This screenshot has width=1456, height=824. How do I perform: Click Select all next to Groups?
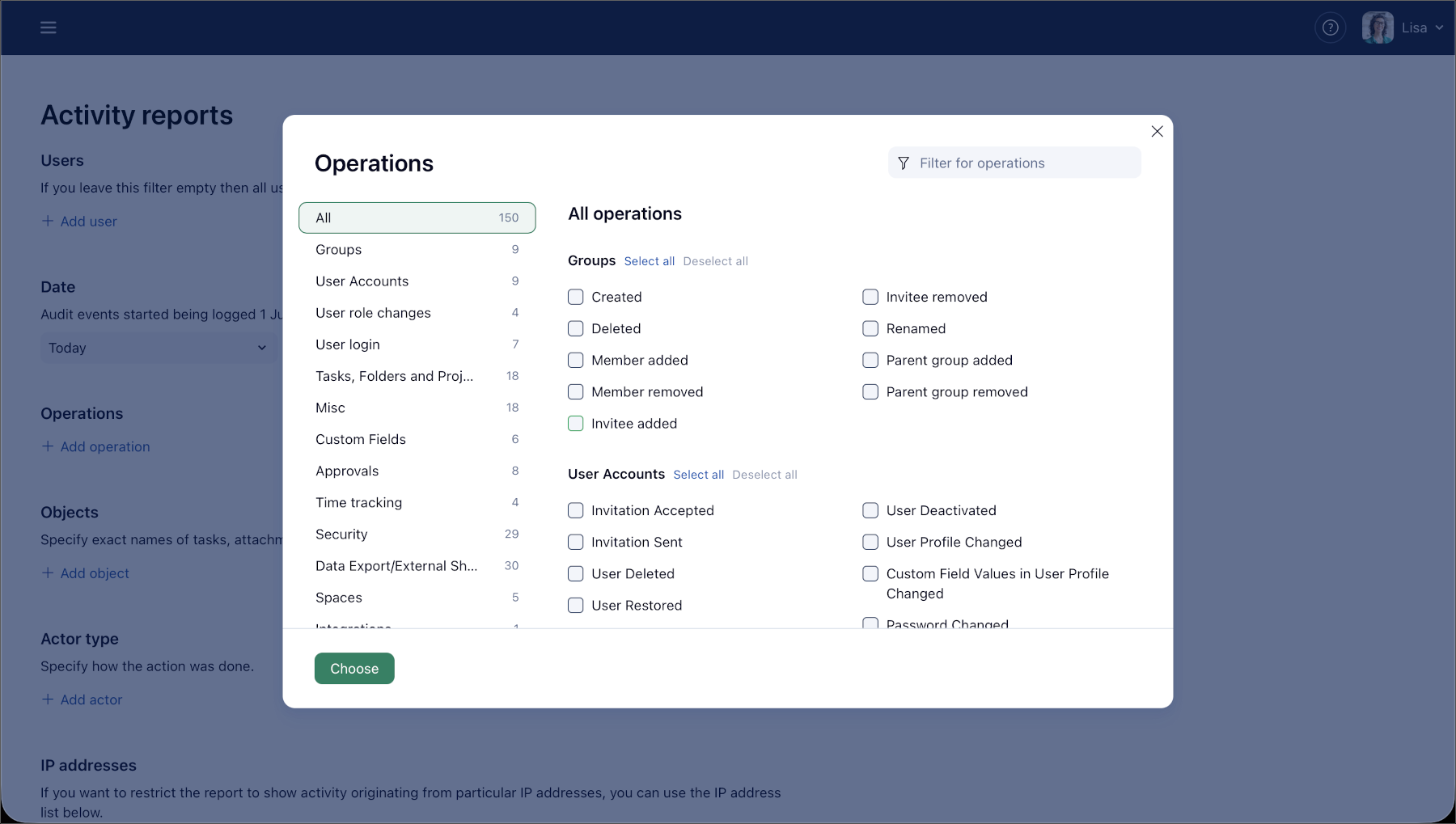pyautogui.click(x=649, y=261)
